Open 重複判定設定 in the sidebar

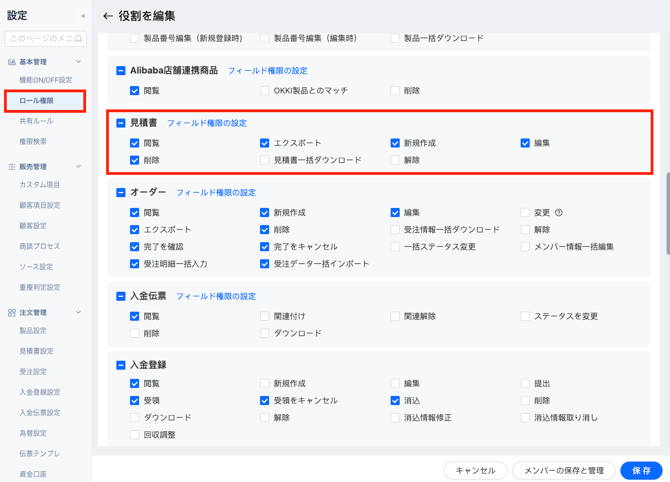(40, 287)
